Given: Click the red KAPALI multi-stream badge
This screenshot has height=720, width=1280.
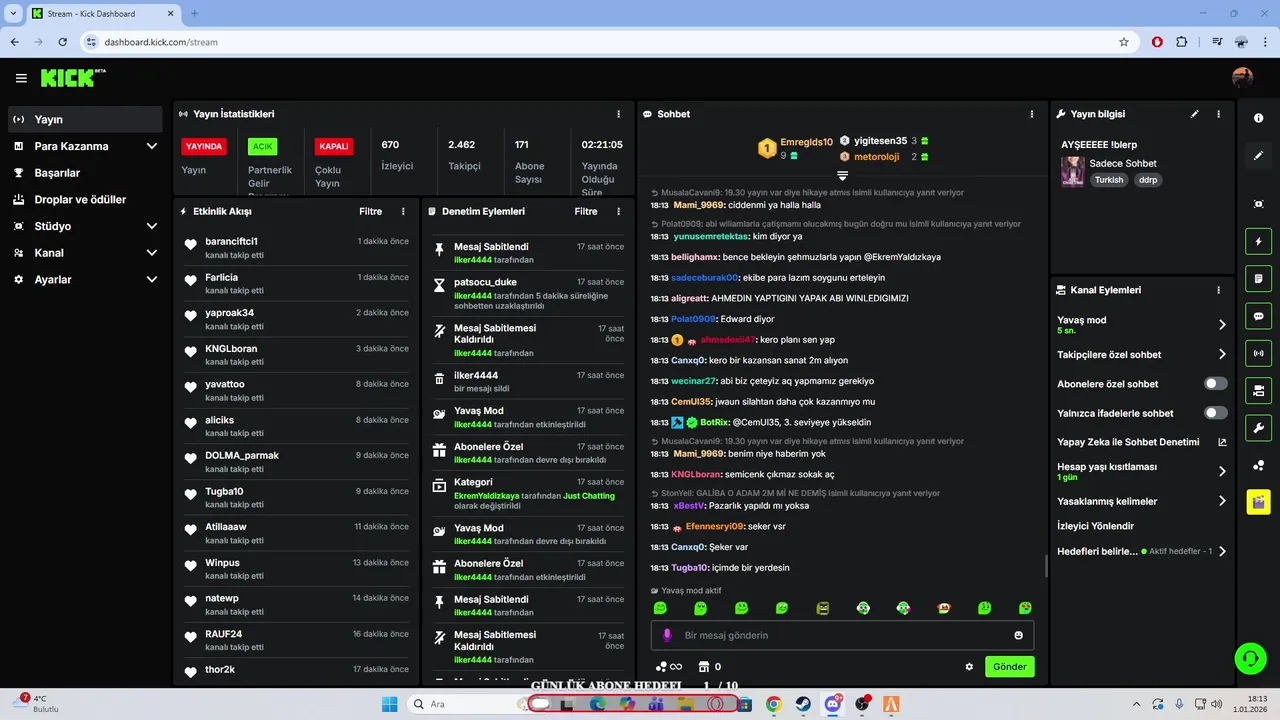Looking at the screenshot, I should click(333, 146).
